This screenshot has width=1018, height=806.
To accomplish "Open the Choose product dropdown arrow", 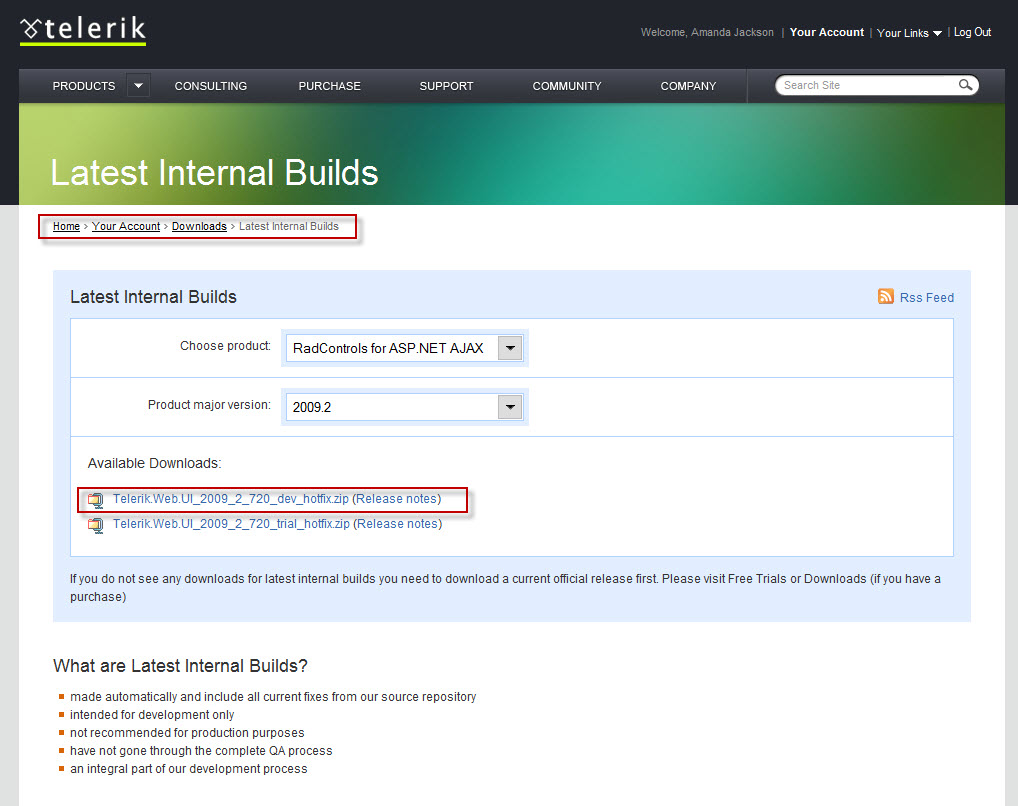I will [510, 348].
